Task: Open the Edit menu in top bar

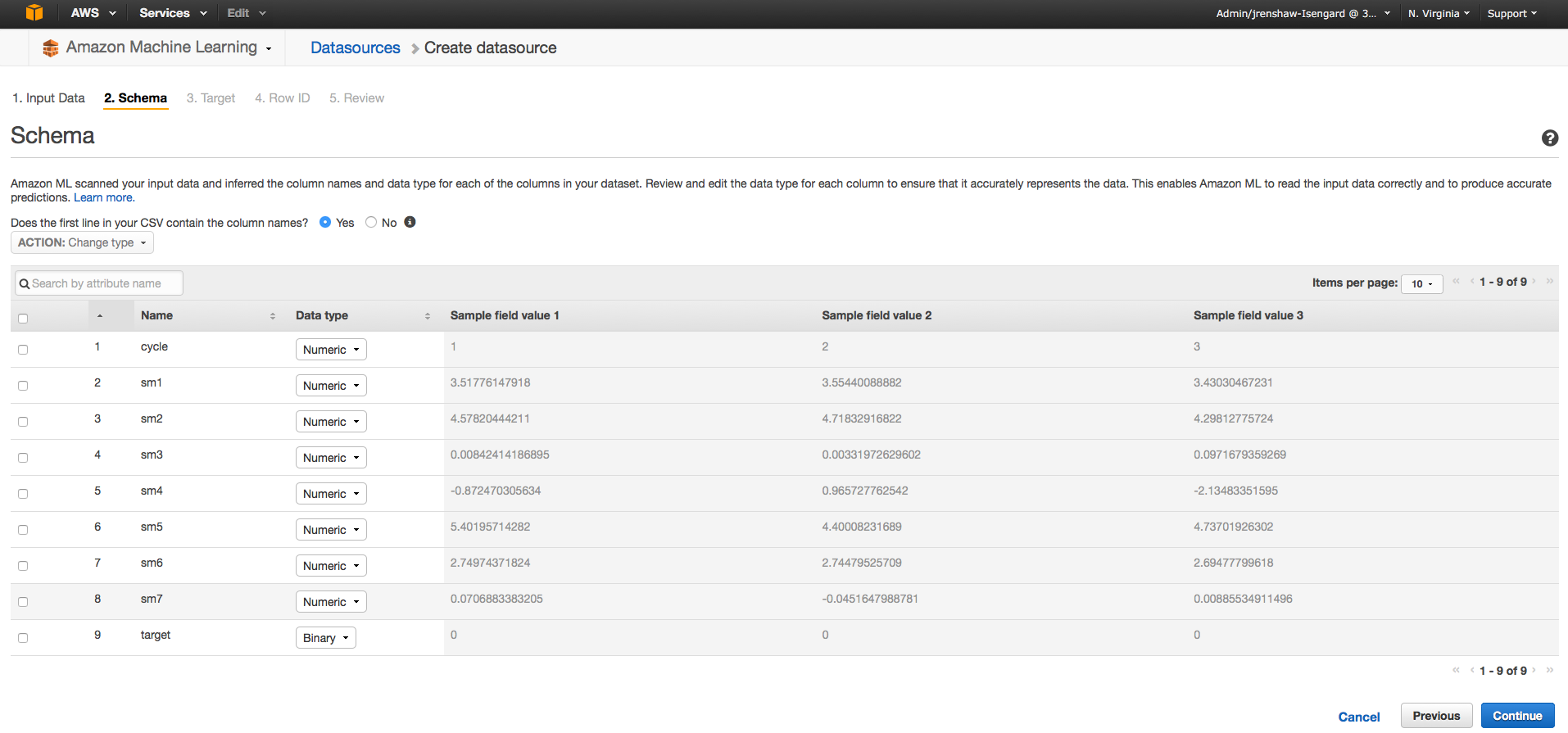Action: coord(247,13)
